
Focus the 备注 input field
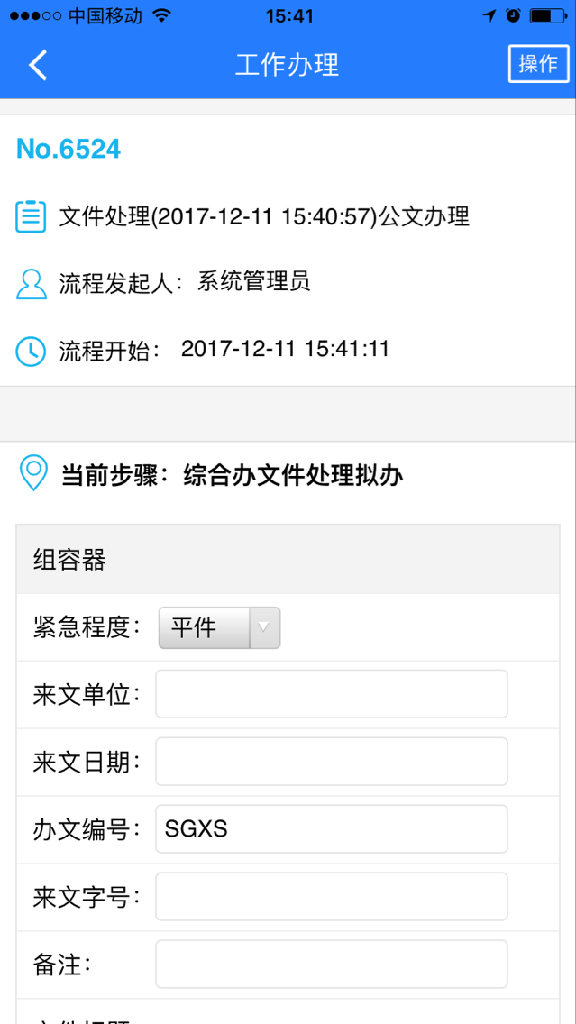pyautogui.click(x=331, y=963)
